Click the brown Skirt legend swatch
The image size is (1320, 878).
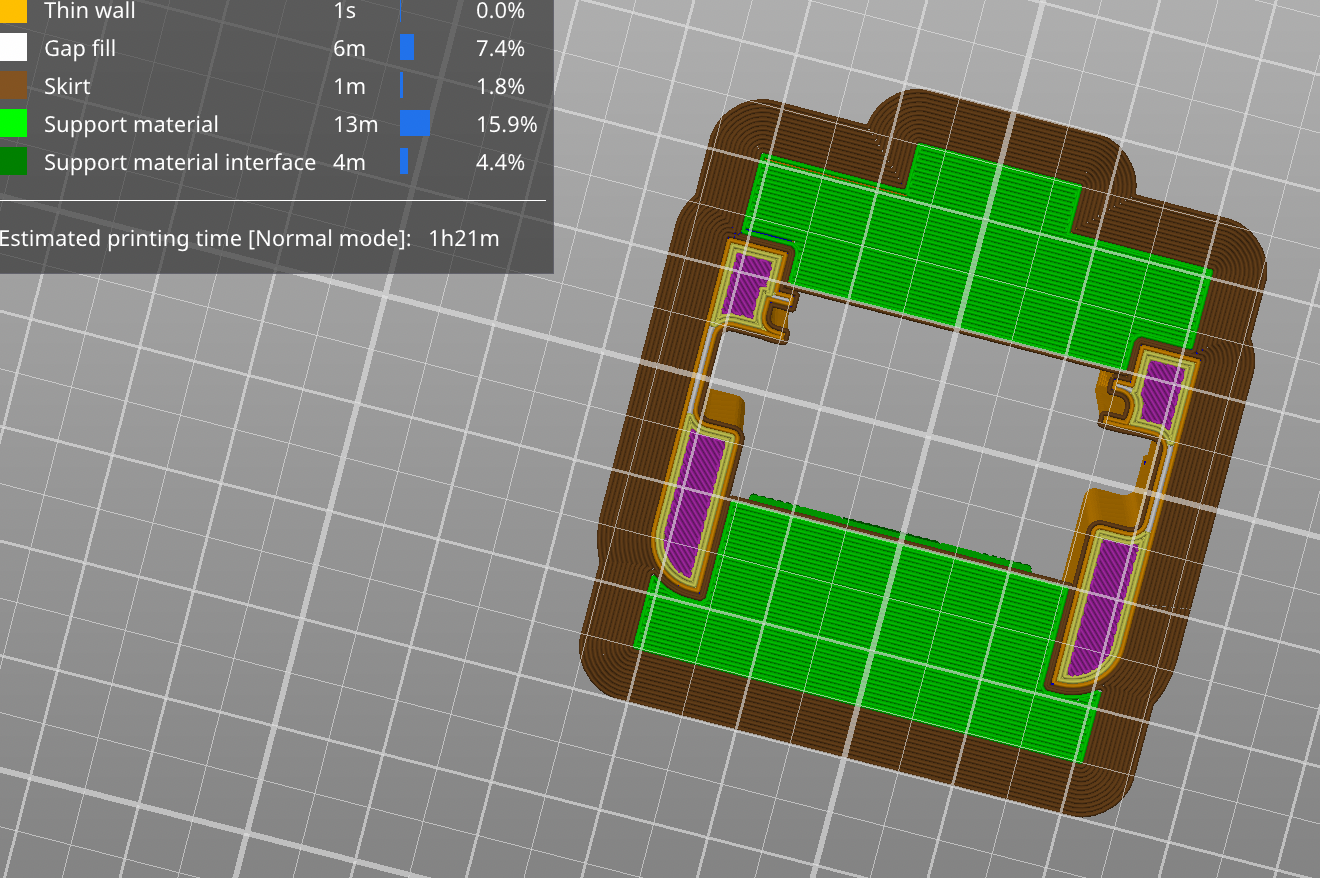pos(13,86)
